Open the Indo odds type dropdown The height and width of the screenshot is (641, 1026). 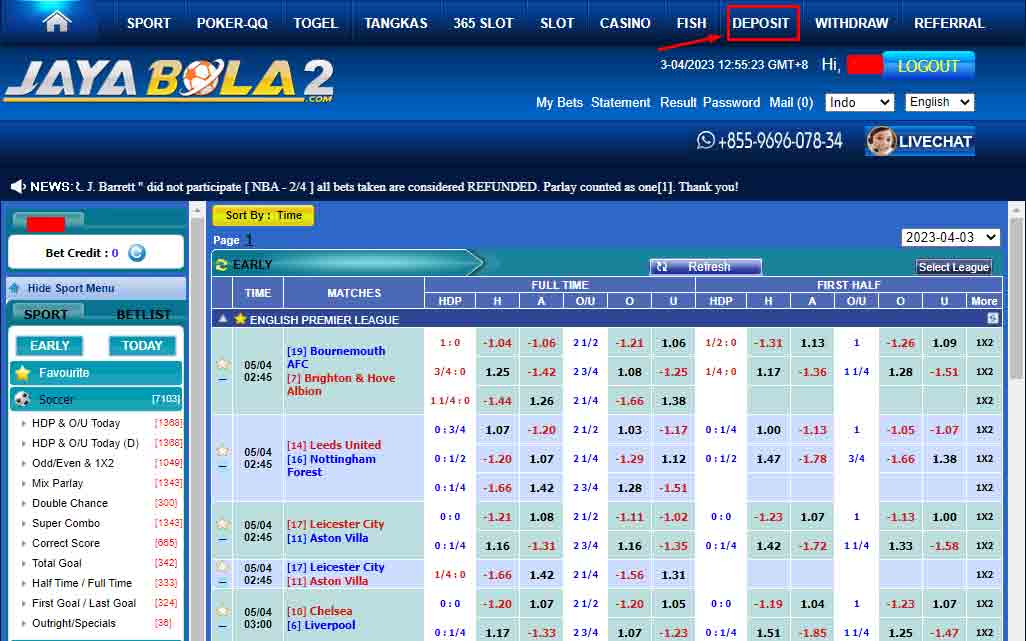(859, 102)
